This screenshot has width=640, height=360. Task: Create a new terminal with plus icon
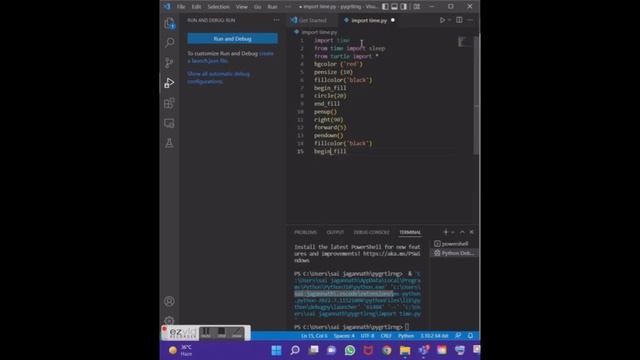coord(446,232)
